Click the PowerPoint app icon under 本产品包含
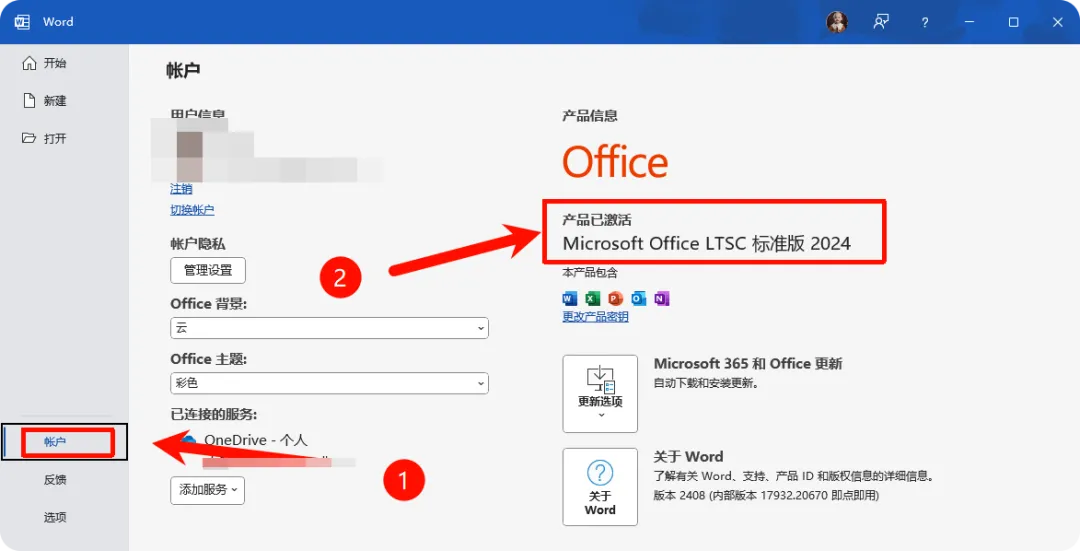The image size is (1080, 551). [615, 298]
